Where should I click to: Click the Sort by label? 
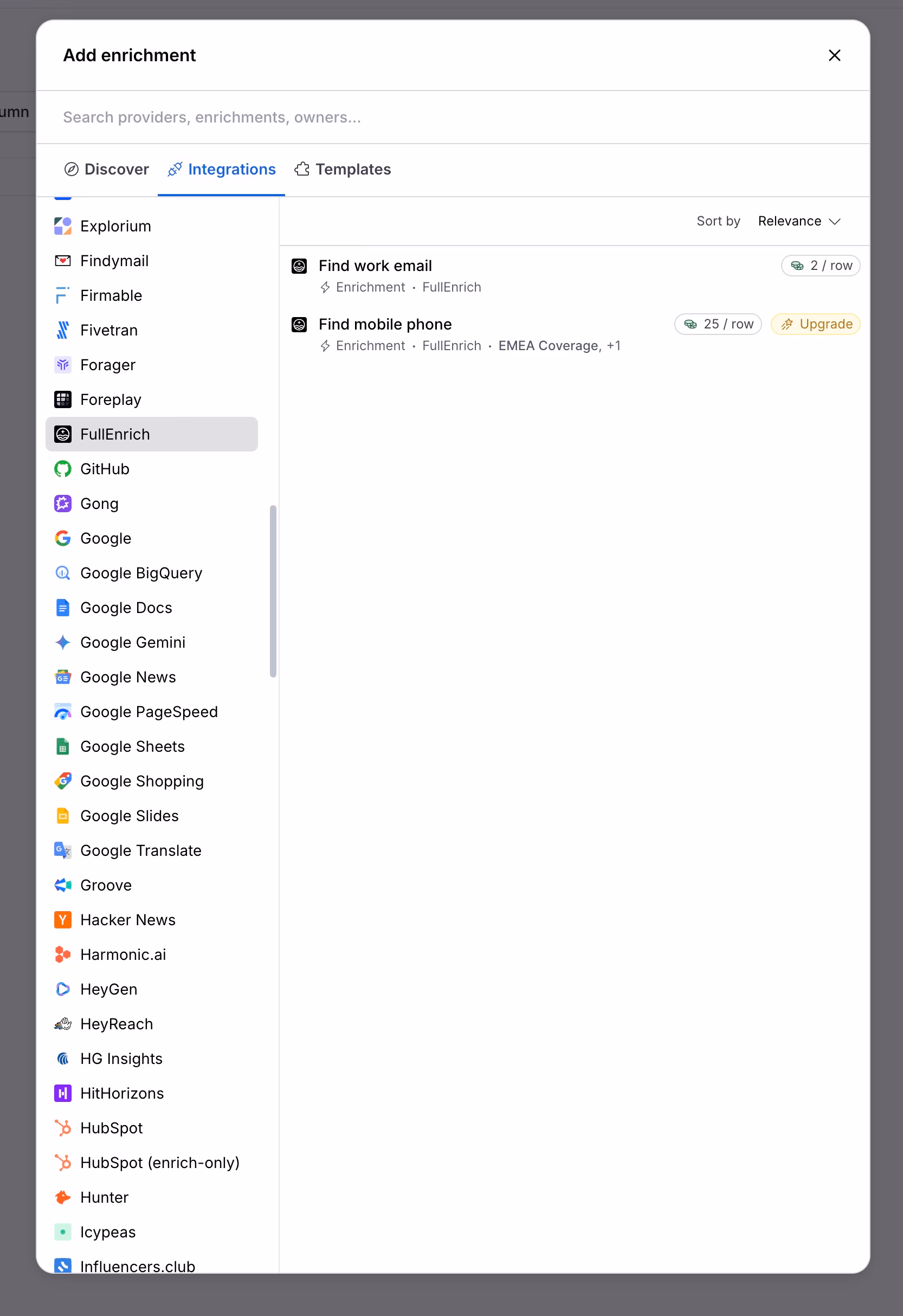[718, 221]
